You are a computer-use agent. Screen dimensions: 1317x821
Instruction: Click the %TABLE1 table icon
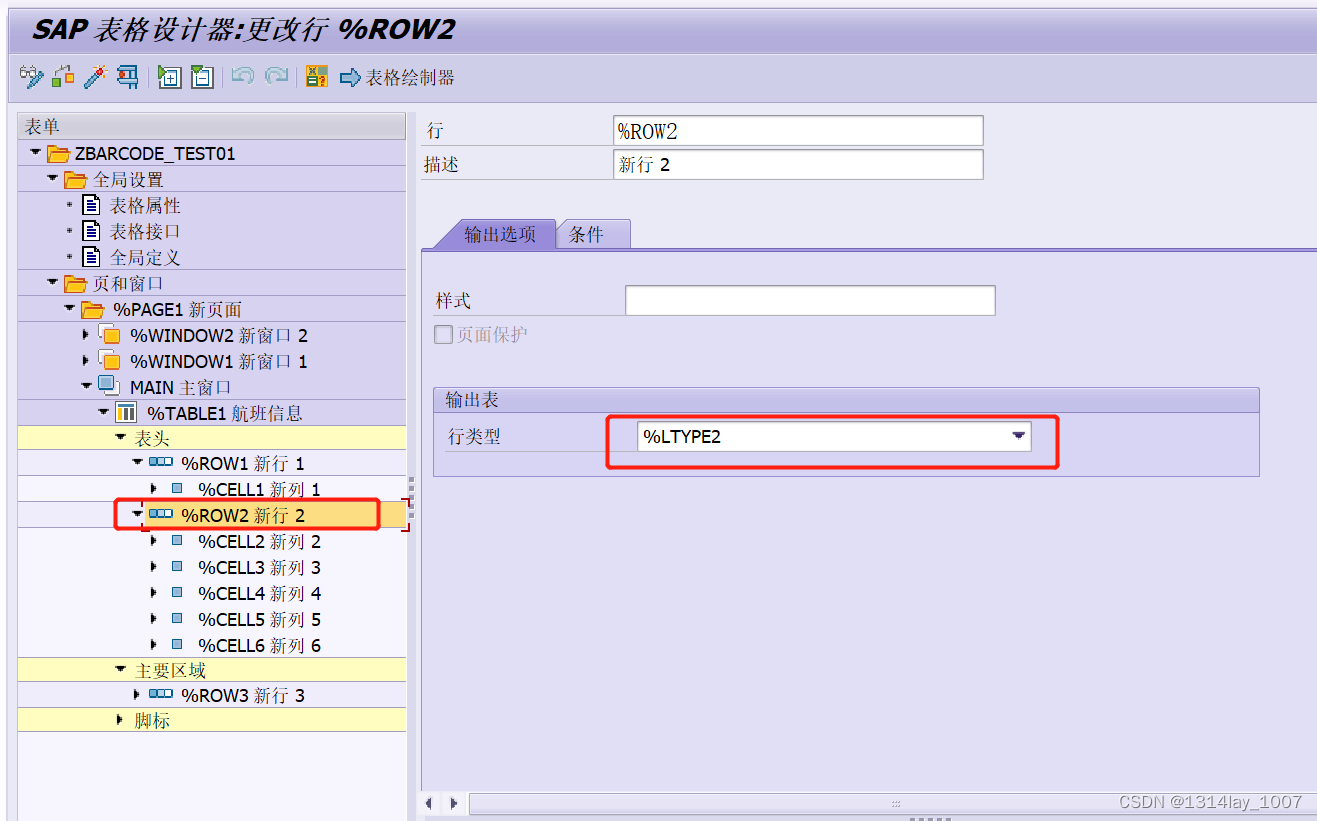pos(126,412)
